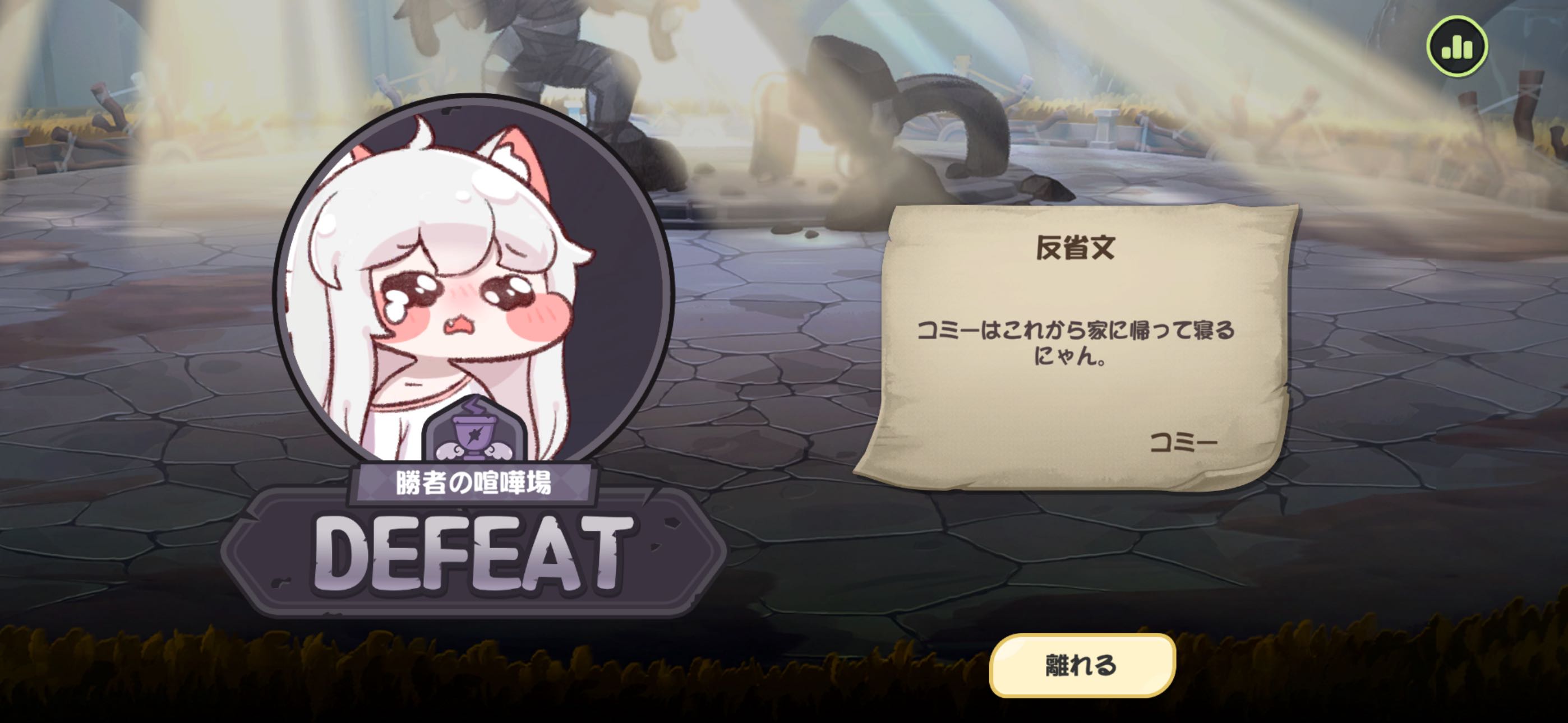
Task: Tap the crying cat-girl avatar portrait
Action: (473, 292)
